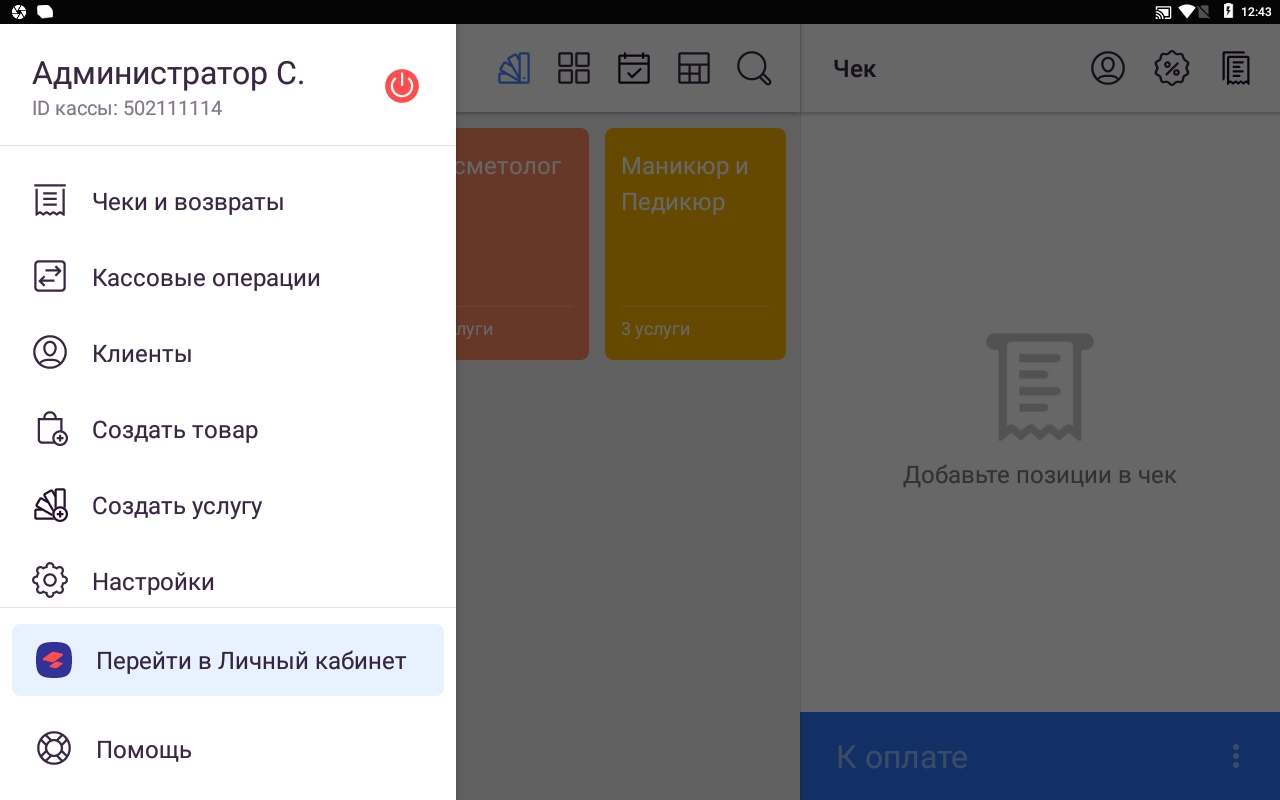Image resolution: width=1280 pixels, height=800 pixels.
Task: Open three-dot menu on payment bar
Action: pyautogui.click(x=1236, y=756)
